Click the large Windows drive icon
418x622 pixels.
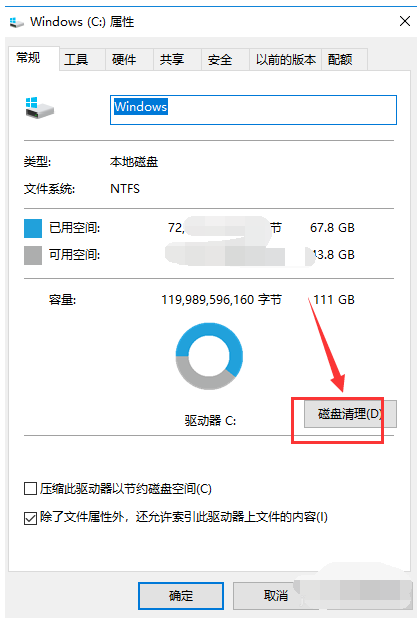tap(39, 108)
